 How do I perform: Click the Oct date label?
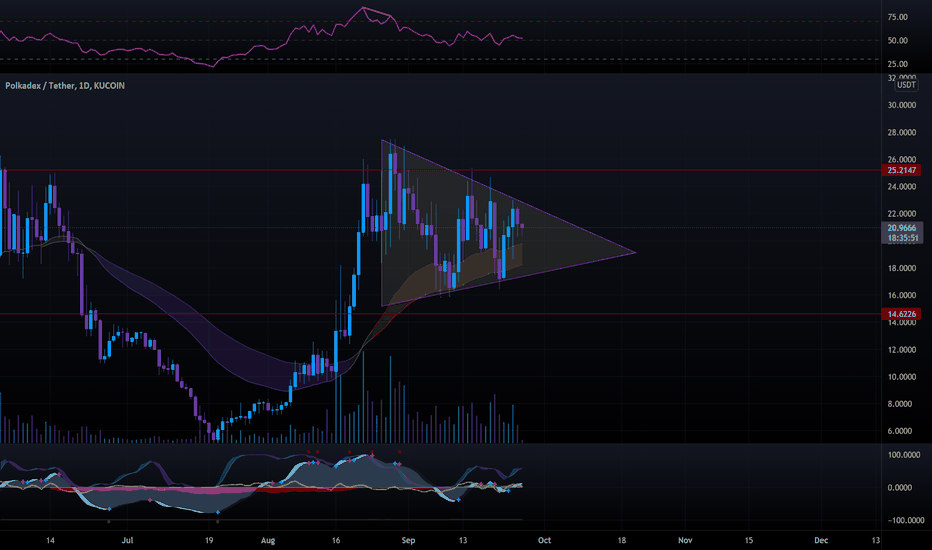pos(544,540)
